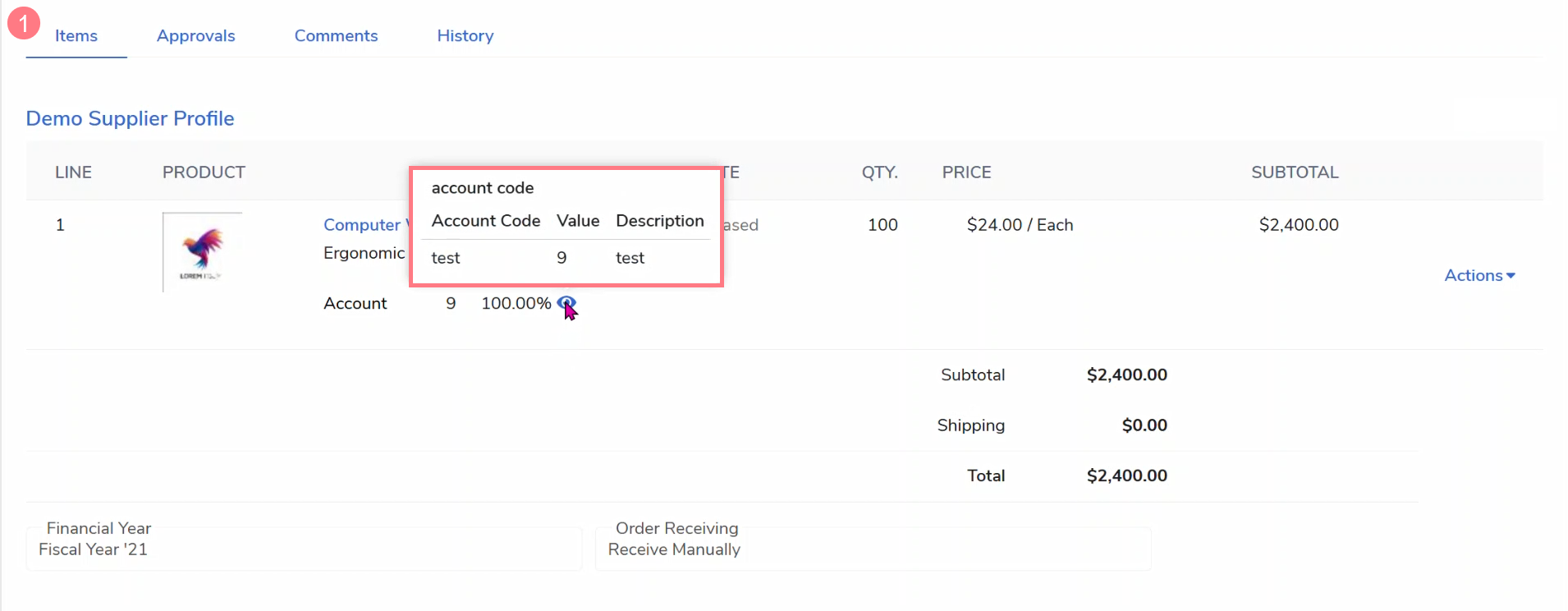Click the PRODUCT column header
The width and height of the screenshot is (1568, 611).
pyautogui.click(x=204, y=172)
